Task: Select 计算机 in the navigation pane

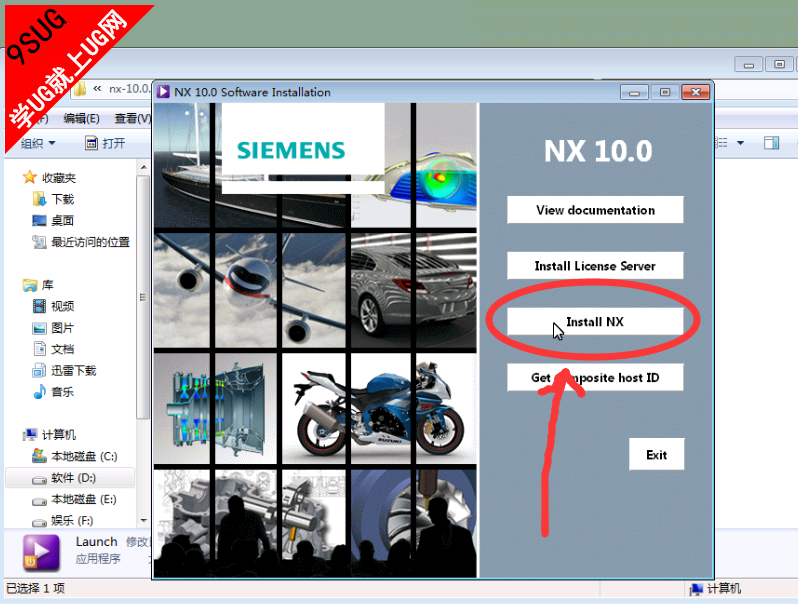Action: tap(59, 435)
